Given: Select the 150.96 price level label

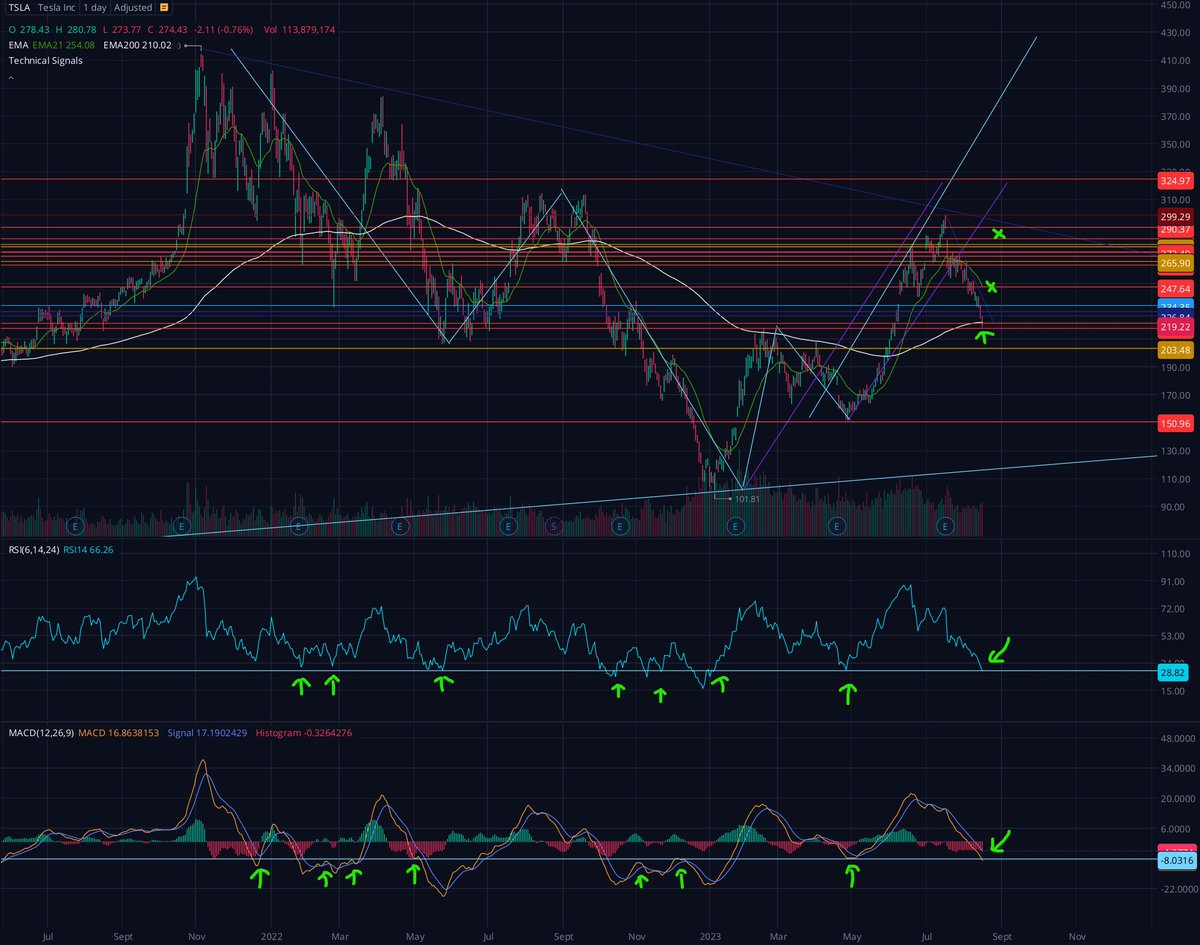Looking at the screenshot, I should (1173, 423).
